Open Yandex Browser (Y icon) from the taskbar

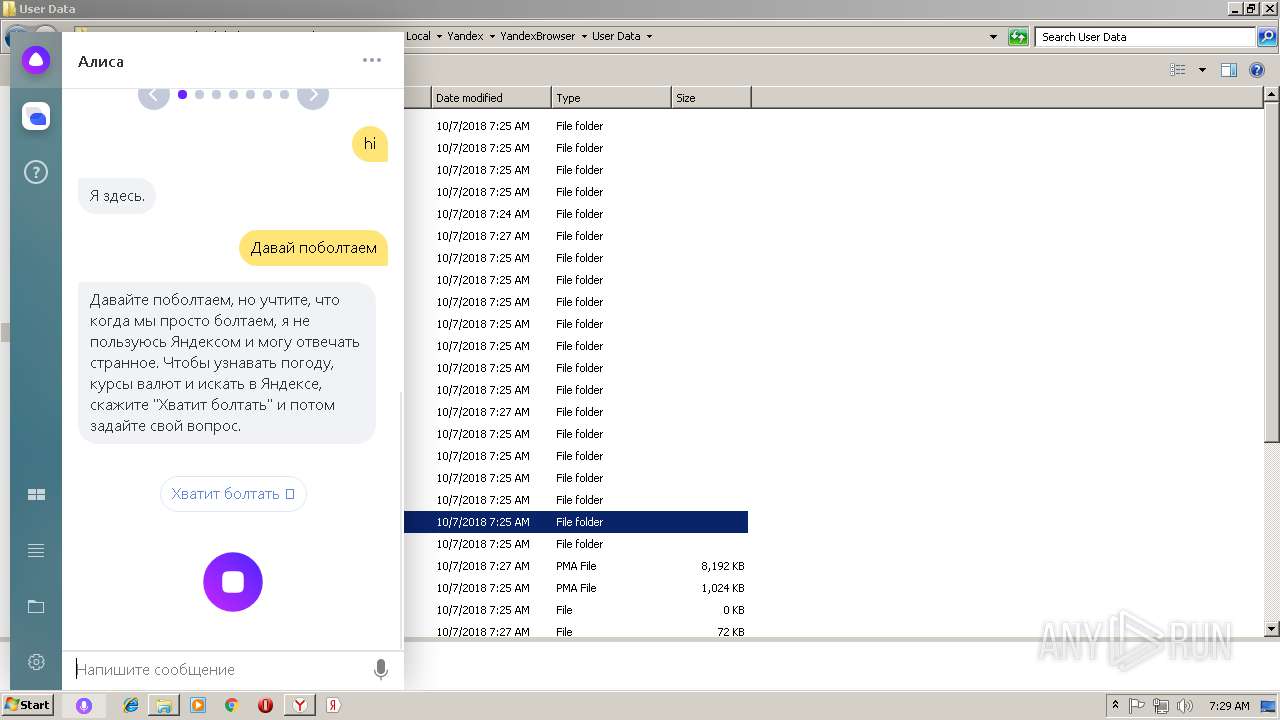299,705
